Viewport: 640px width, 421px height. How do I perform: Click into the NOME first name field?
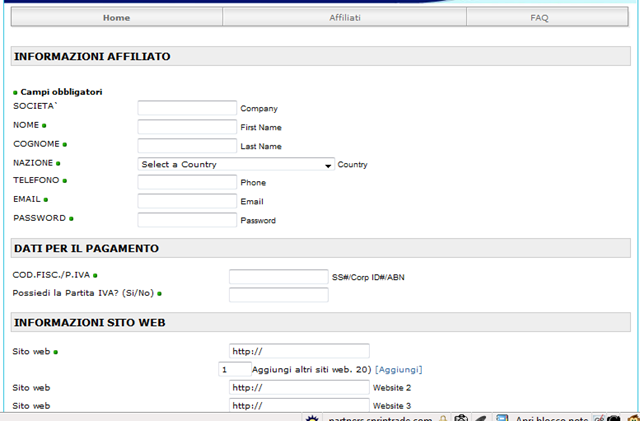[x=187, y=127]
